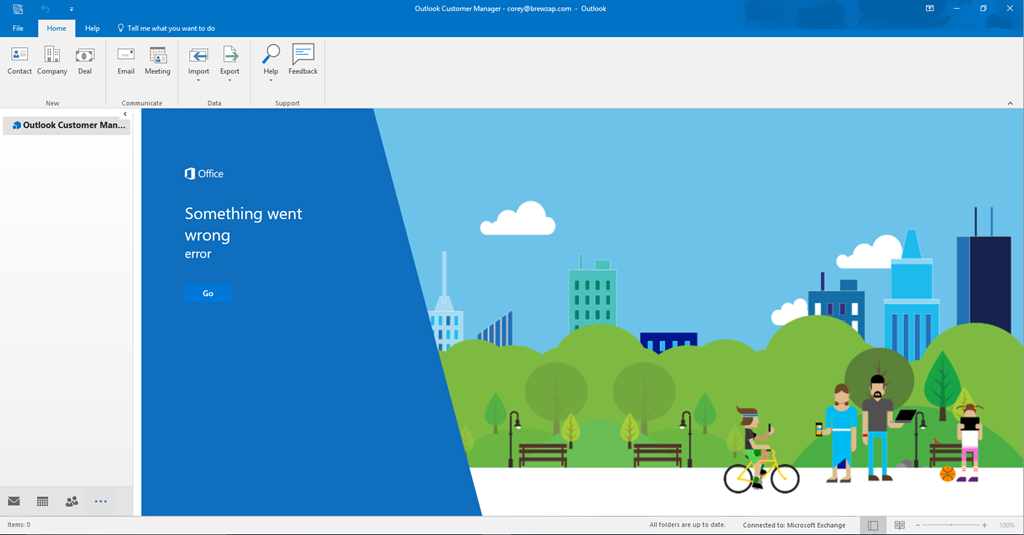Viewport: 1024px width, 535px height.
Task: Collapse the ribbon using the caret
Action: (1010, 103)
